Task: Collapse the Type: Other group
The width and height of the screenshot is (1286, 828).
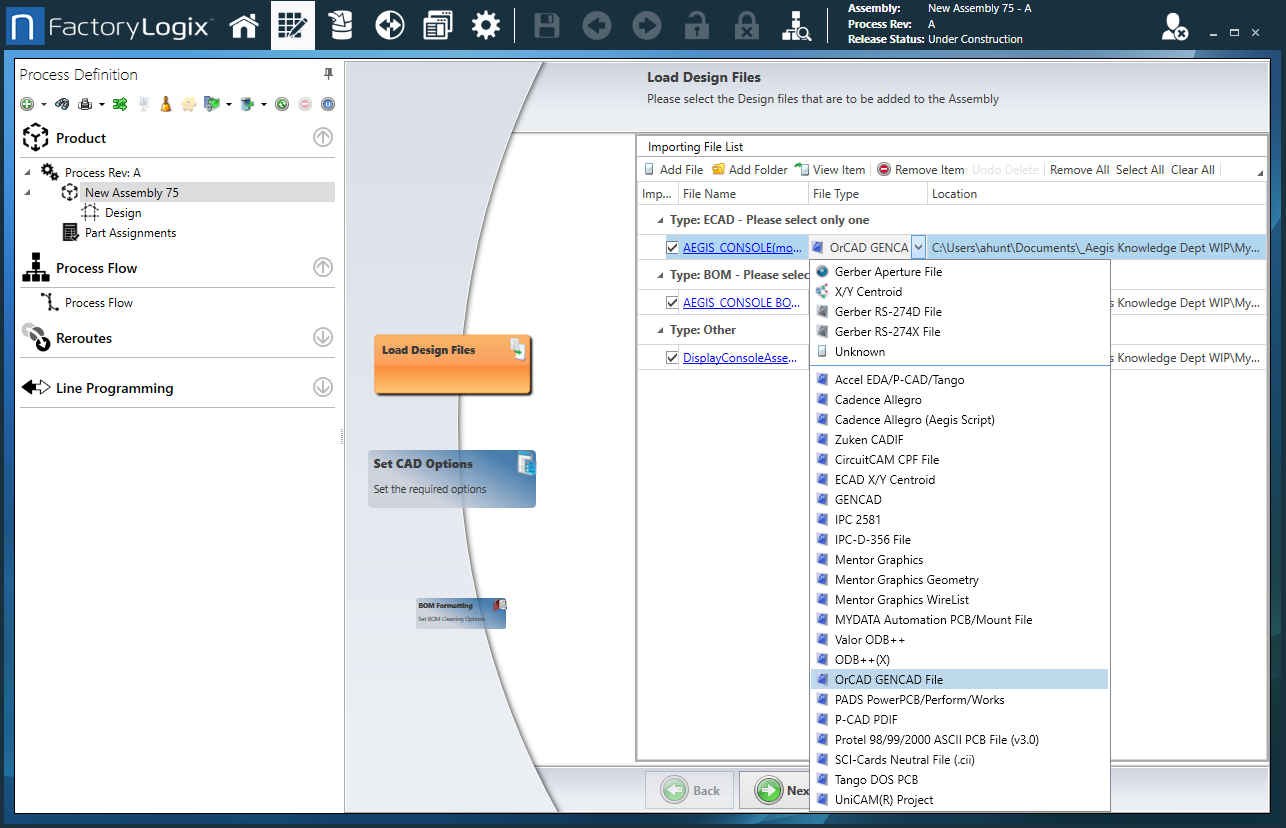Action: pos(659,330)
